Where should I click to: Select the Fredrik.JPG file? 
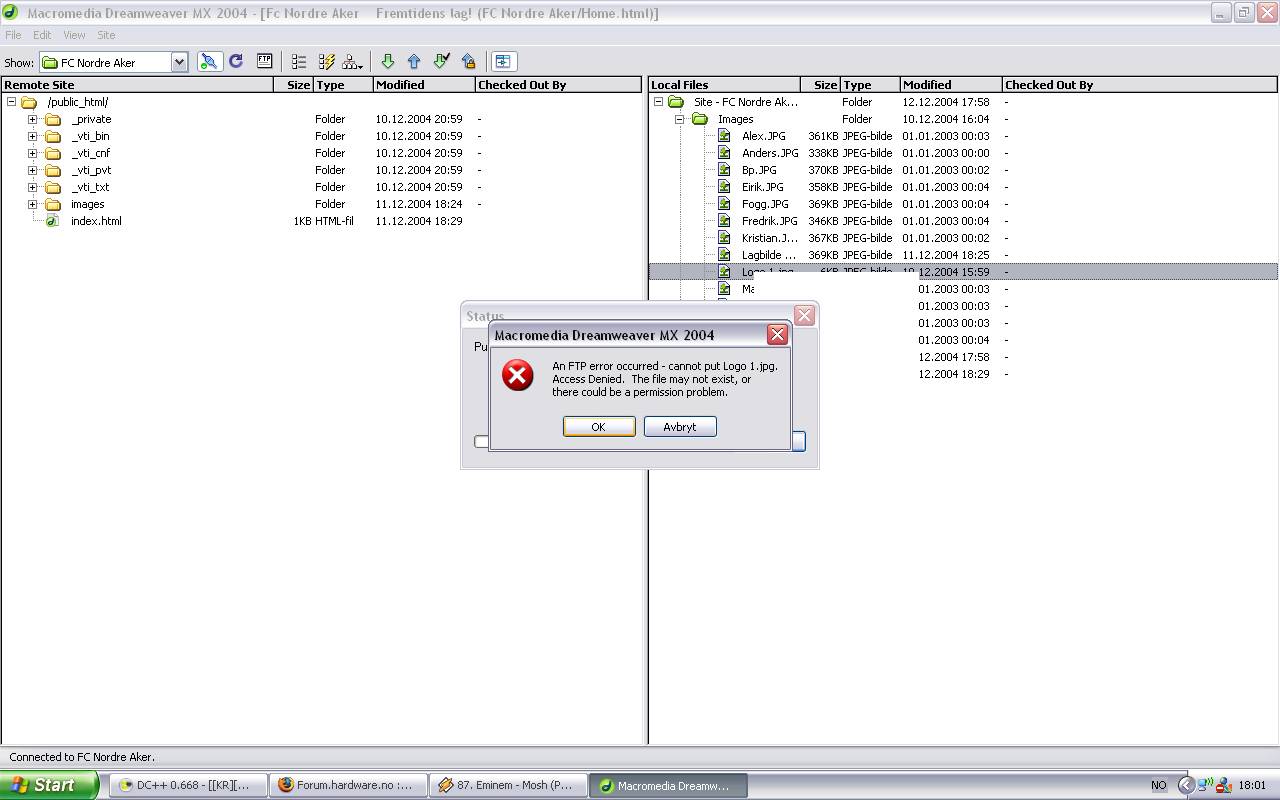(x=770, y=221)
